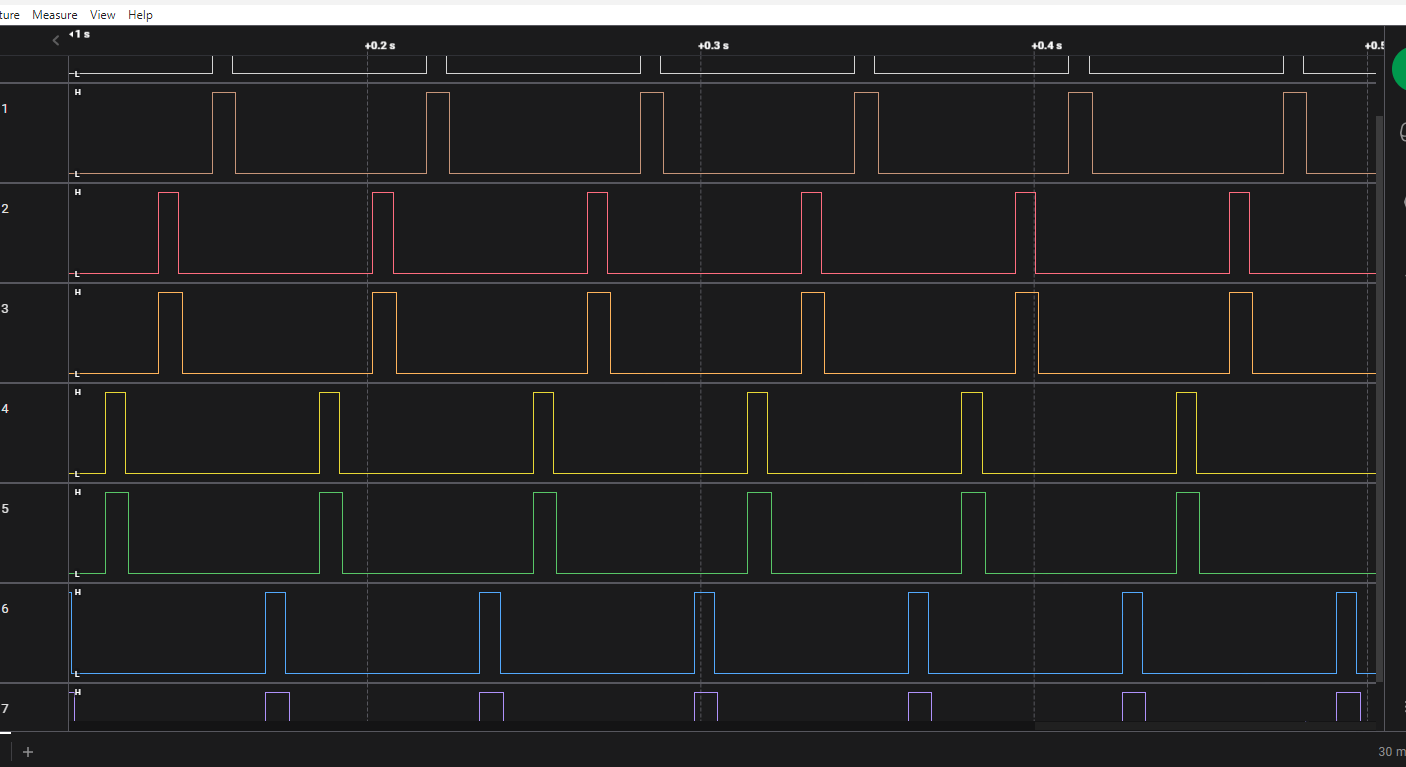Click the +0.4 s timeline marker
This screenshot has width=1406, height=767.
pyautogui.click(x=1046, y=46)
